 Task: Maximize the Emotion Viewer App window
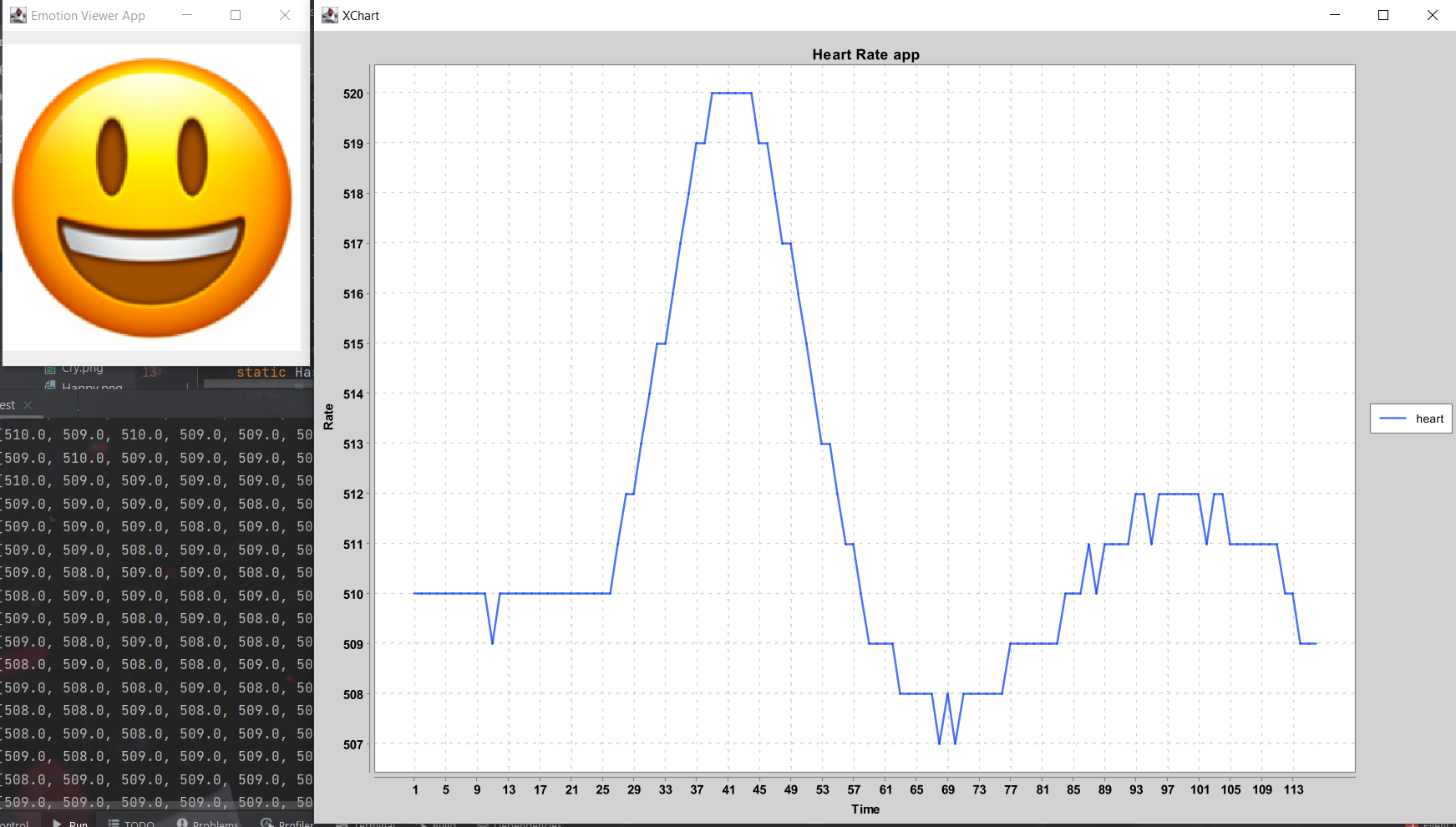236,15
